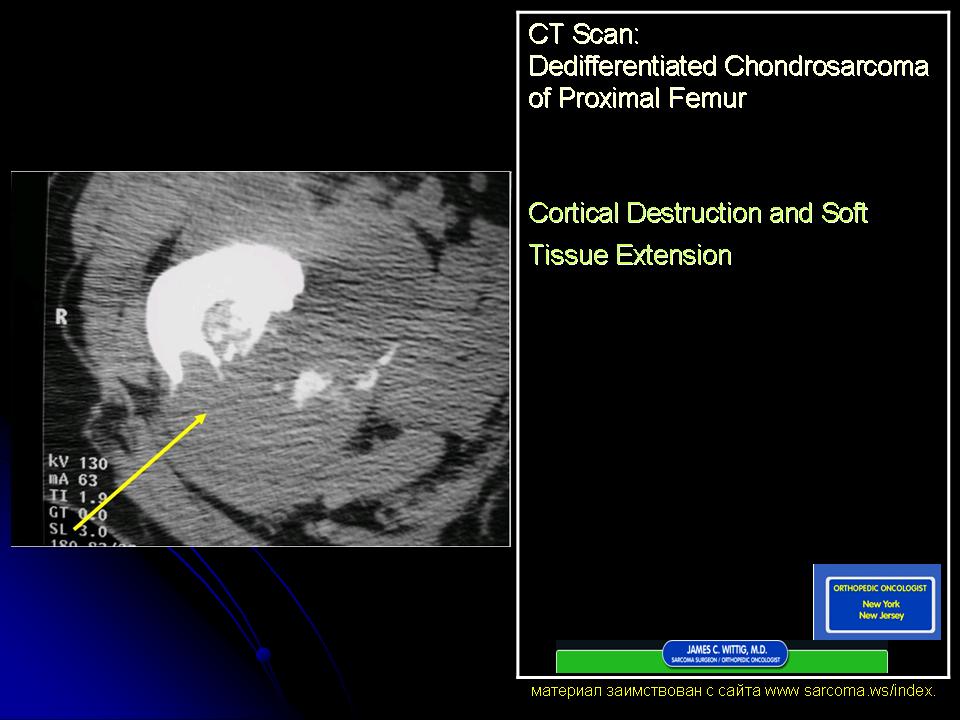Click the green banner bar right of nameplate
Viewport: 960px width, 720px height.
point(838,661)
